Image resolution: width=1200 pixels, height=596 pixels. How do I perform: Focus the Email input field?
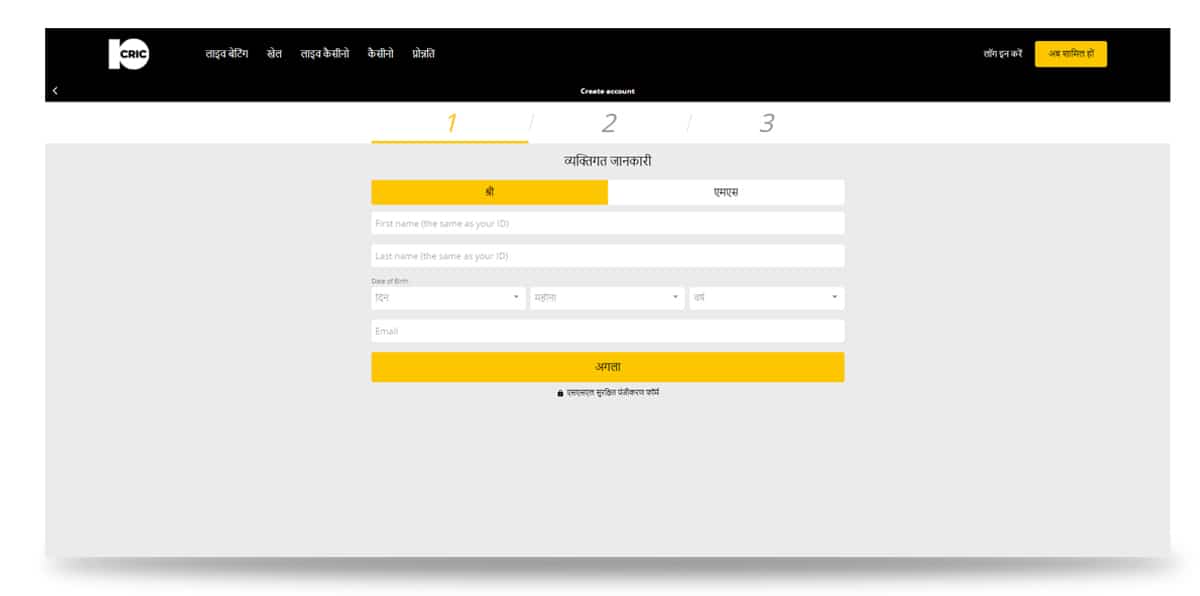tap(608, 331)
